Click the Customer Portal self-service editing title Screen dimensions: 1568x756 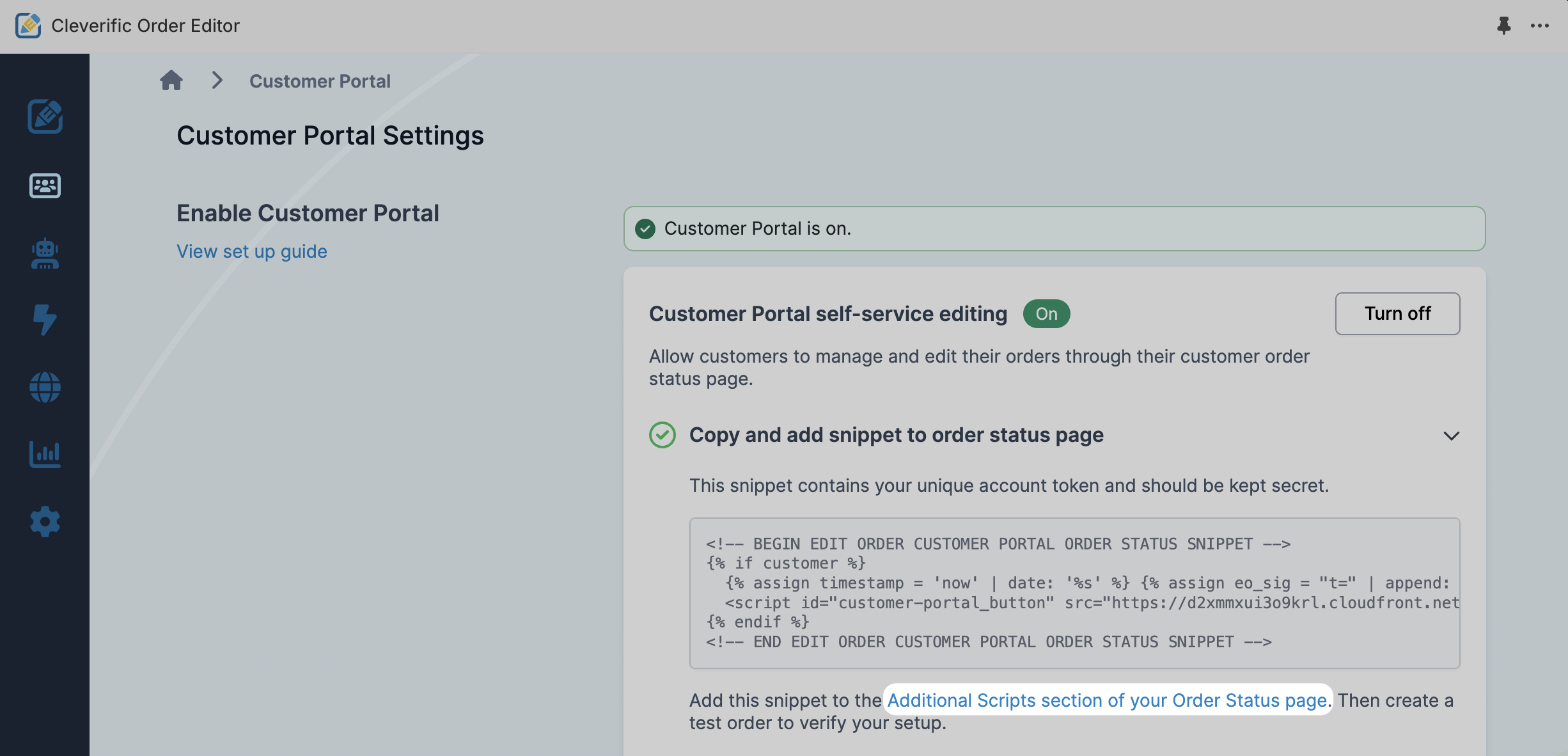coord(828,314)
